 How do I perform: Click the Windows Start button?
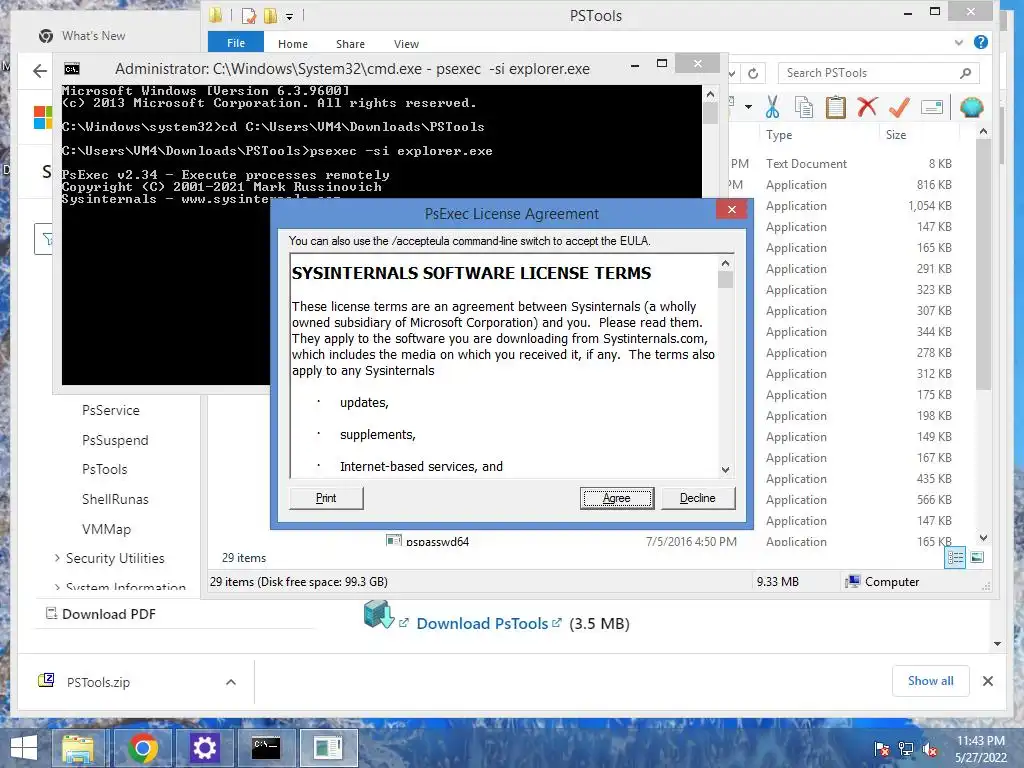click(24, 748)
